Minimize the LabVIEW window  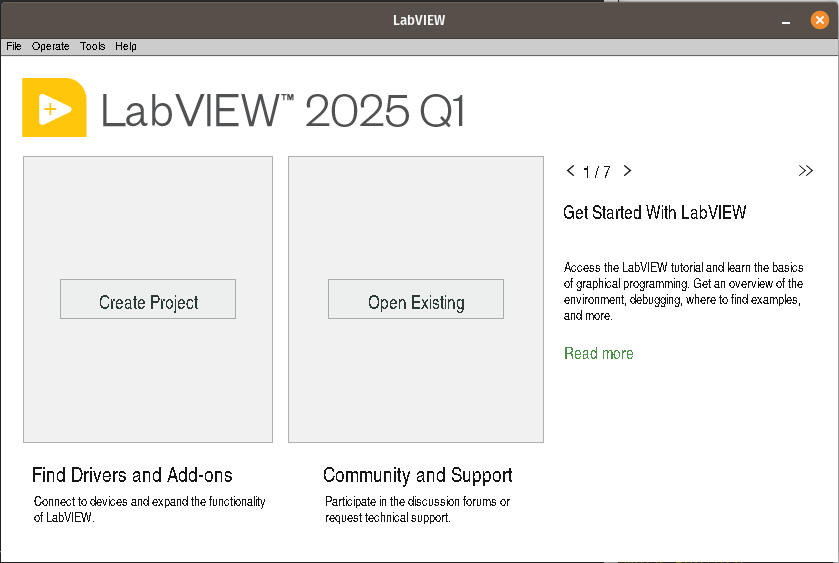785,21
